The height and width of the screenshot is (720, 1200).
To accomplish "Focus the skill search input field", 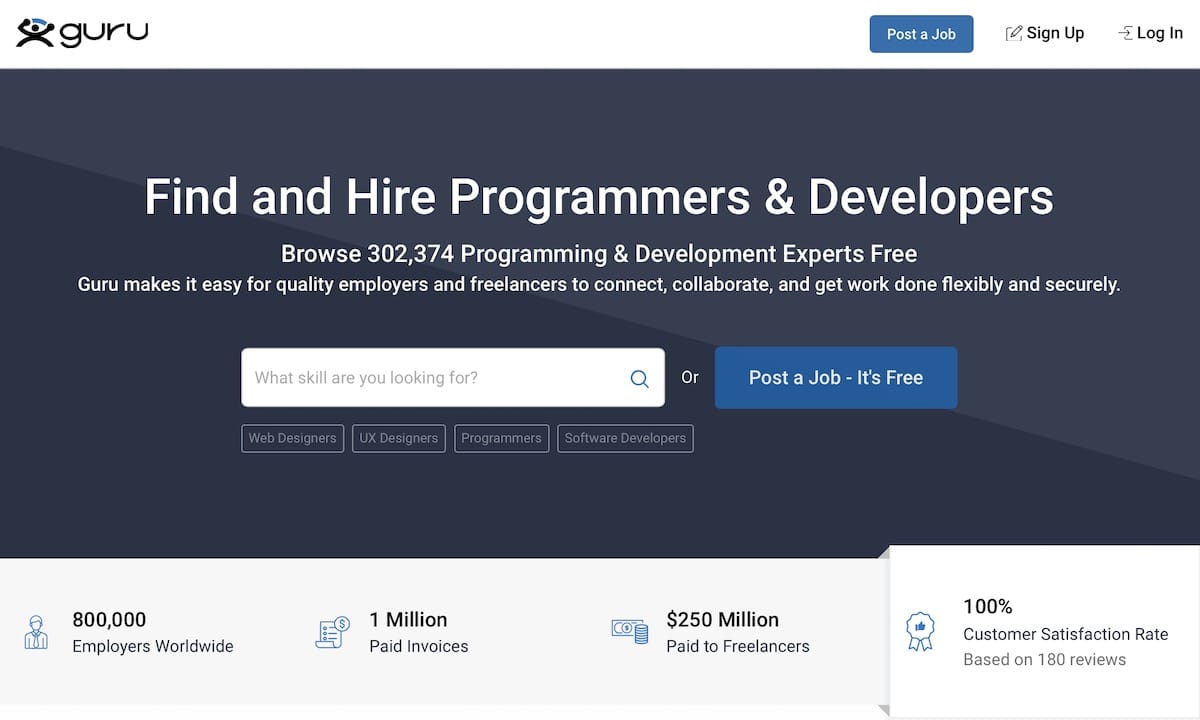I will click(x=453, y=378).
